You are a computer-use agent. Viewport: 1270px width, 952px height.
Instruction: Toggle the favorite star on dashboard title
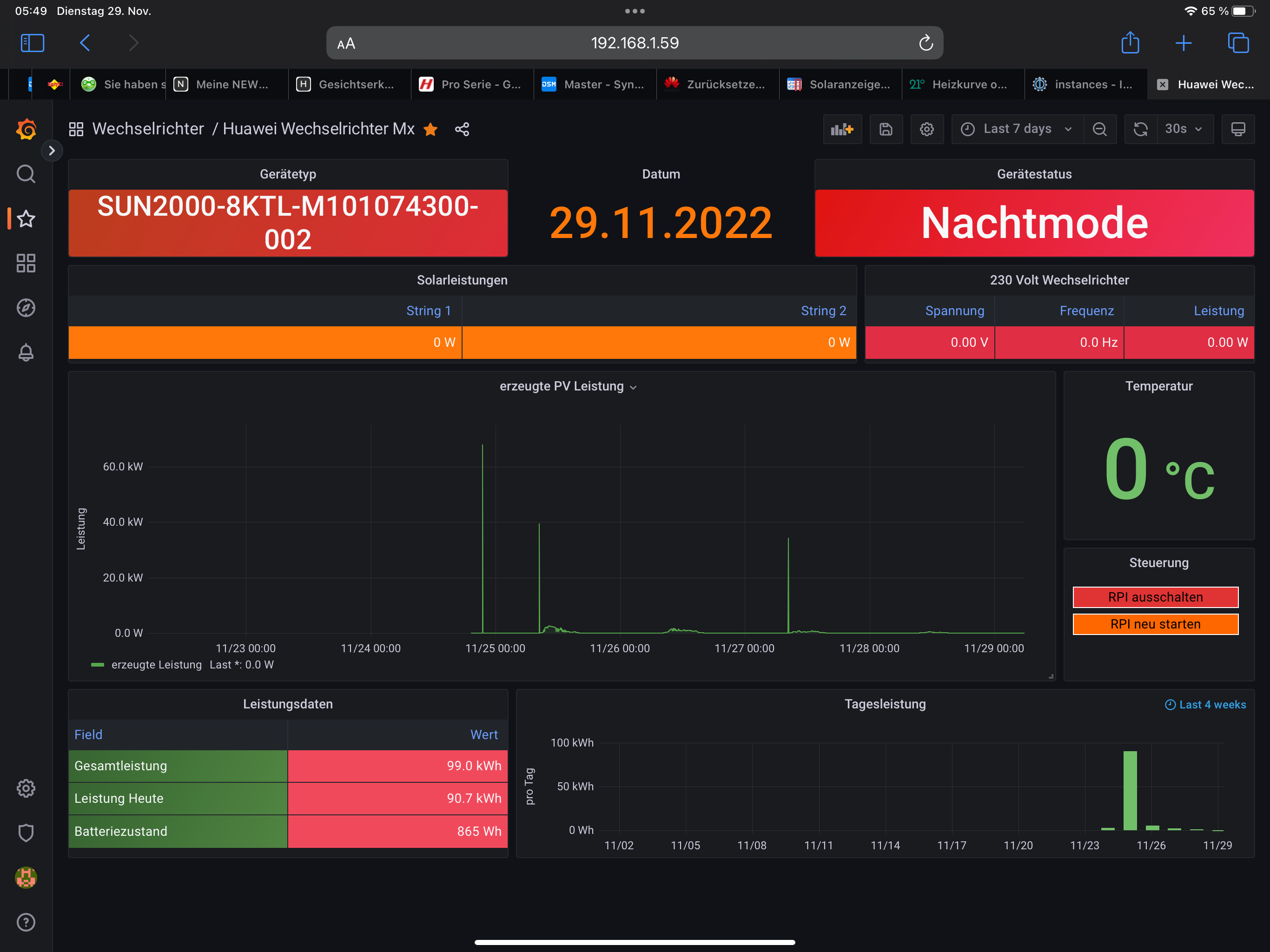pos(430,130)
